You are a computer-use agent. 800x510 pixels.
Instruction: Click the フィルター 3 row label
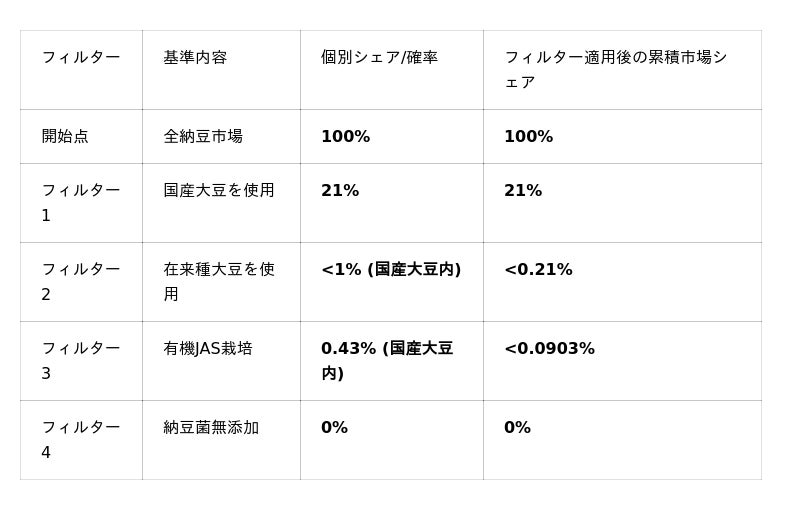(80, 360)
